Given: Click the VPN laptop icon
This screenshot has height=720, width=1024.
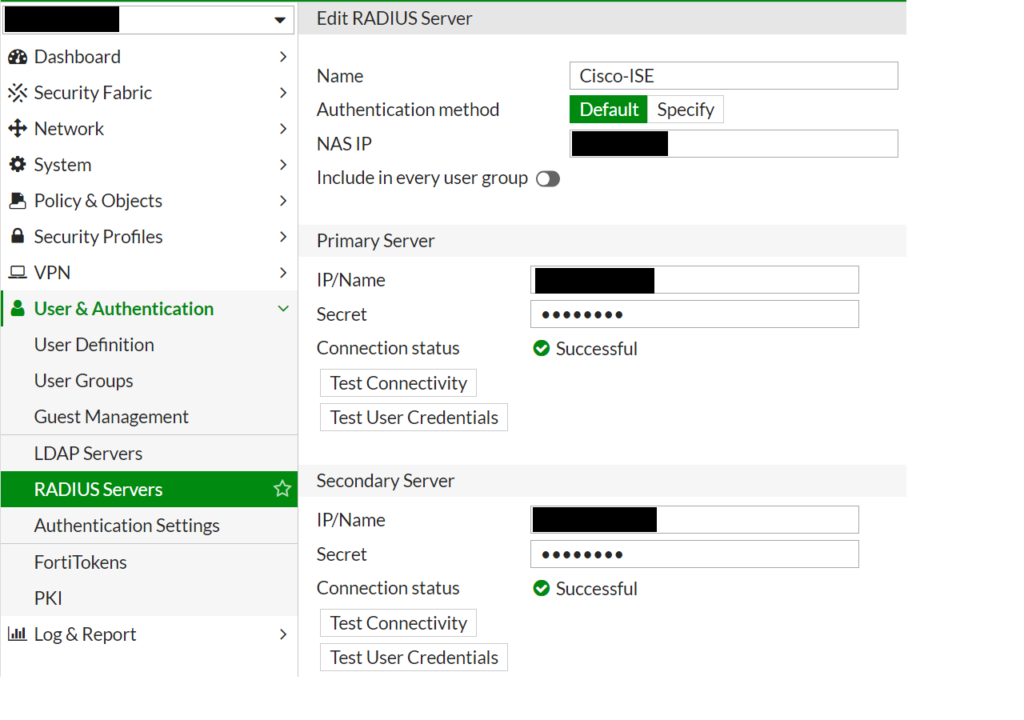Looking at the screenshot, I should click(x=17, y=273).
